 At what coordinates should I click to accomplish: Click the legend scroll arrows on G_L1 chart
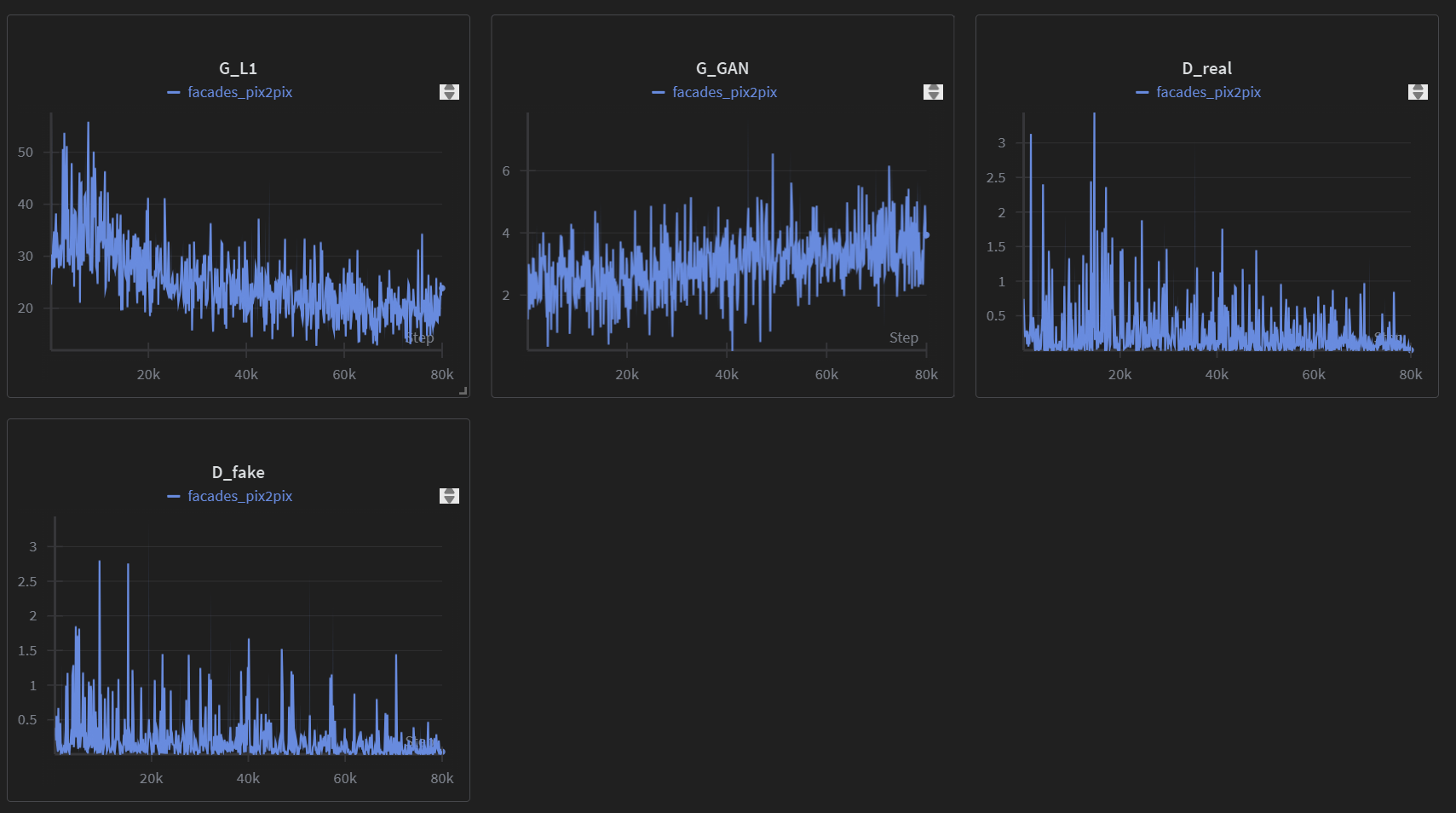tap(449, 92)
